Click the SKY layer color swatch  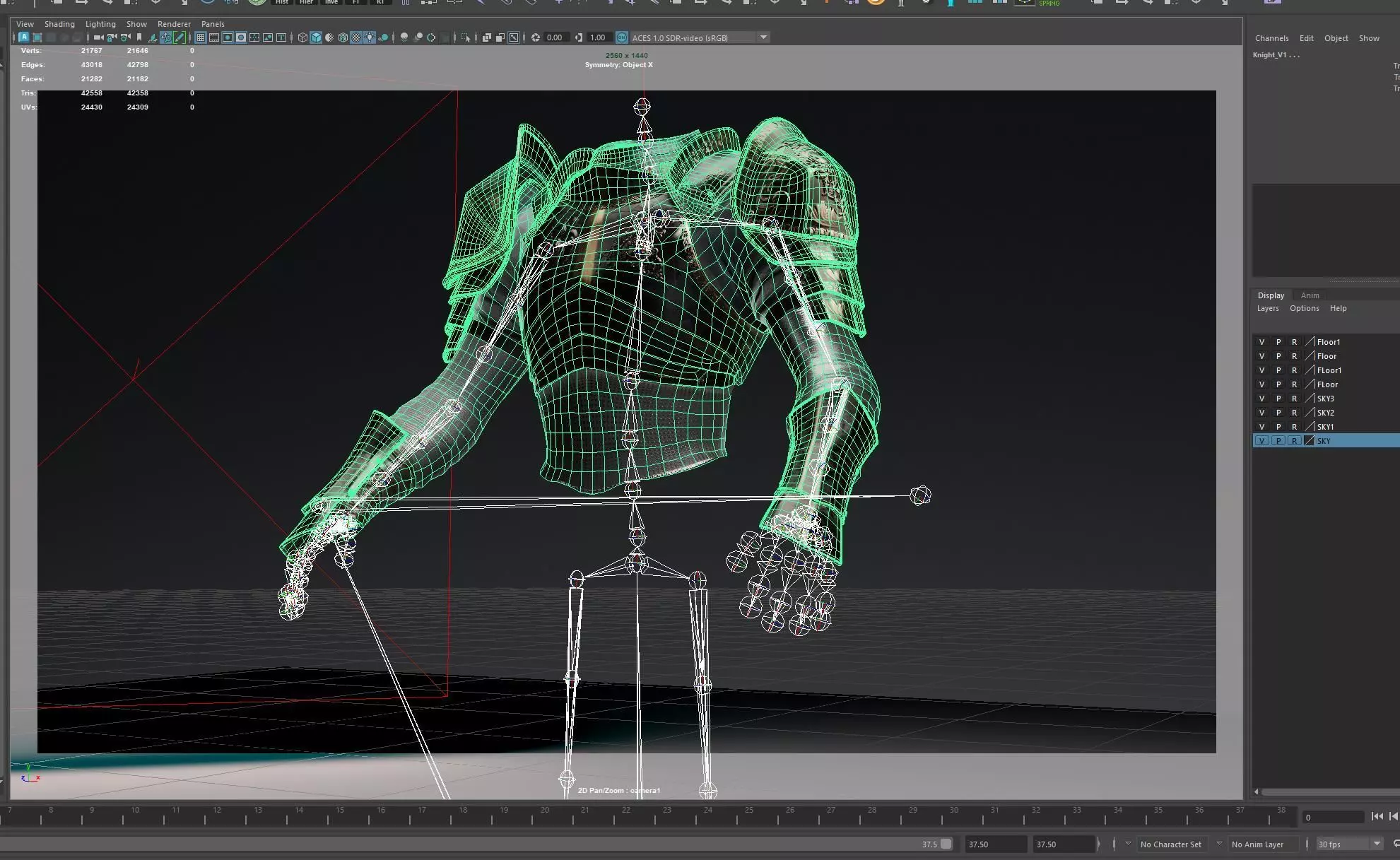pos(1310,441)
